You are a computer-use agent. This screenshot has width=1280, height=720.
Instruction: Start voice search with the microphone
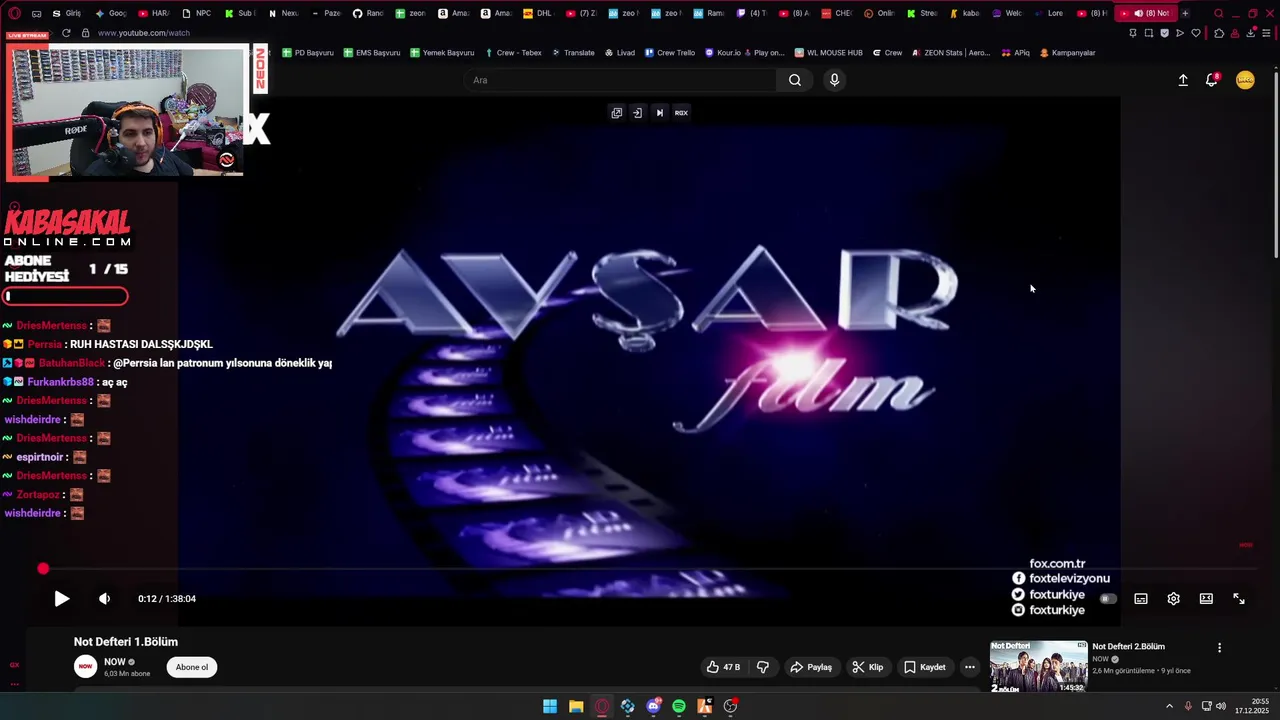tap(834, 80)
